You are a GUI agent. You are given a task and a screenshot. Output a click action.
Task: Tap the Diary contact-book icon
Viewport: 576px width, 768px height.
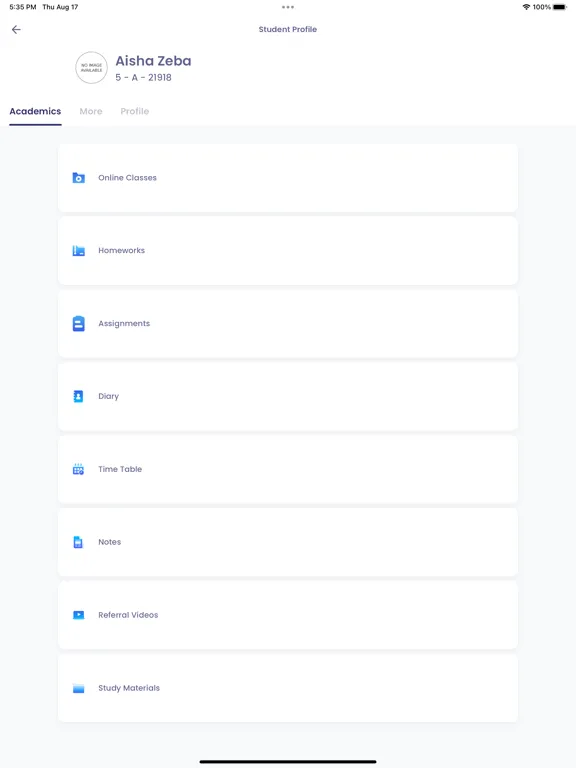(78, 396)
